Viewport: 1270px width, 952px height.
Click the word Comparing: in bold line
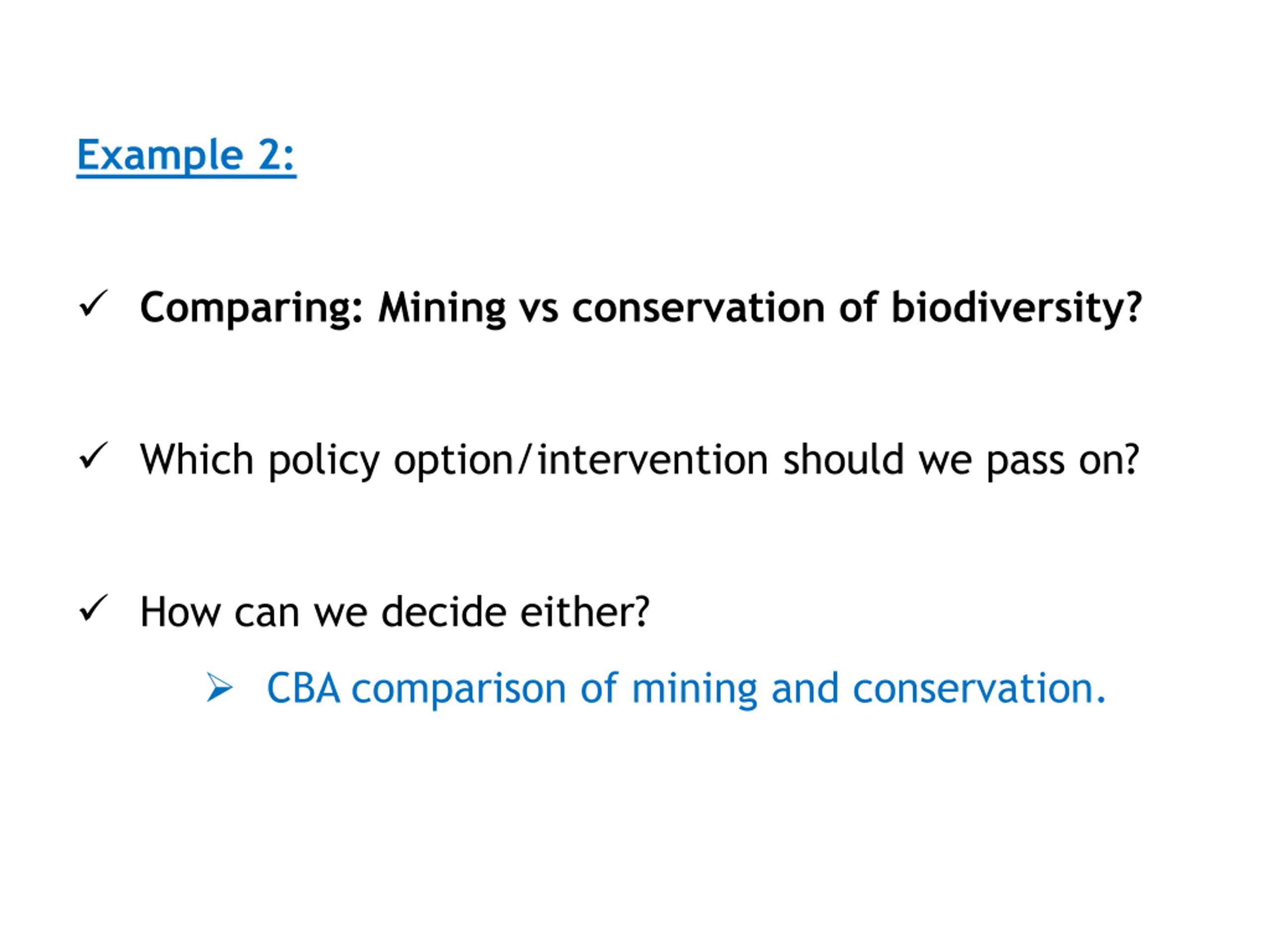[252, 309]
